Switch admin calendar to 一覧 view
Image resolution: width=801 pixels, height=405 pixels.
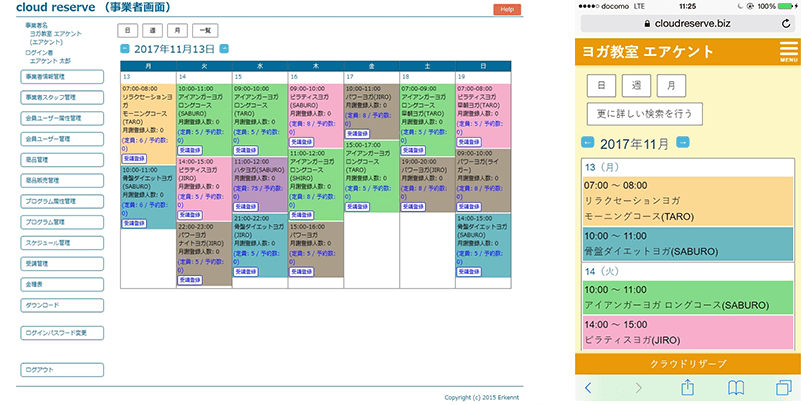tap(205, 31)
